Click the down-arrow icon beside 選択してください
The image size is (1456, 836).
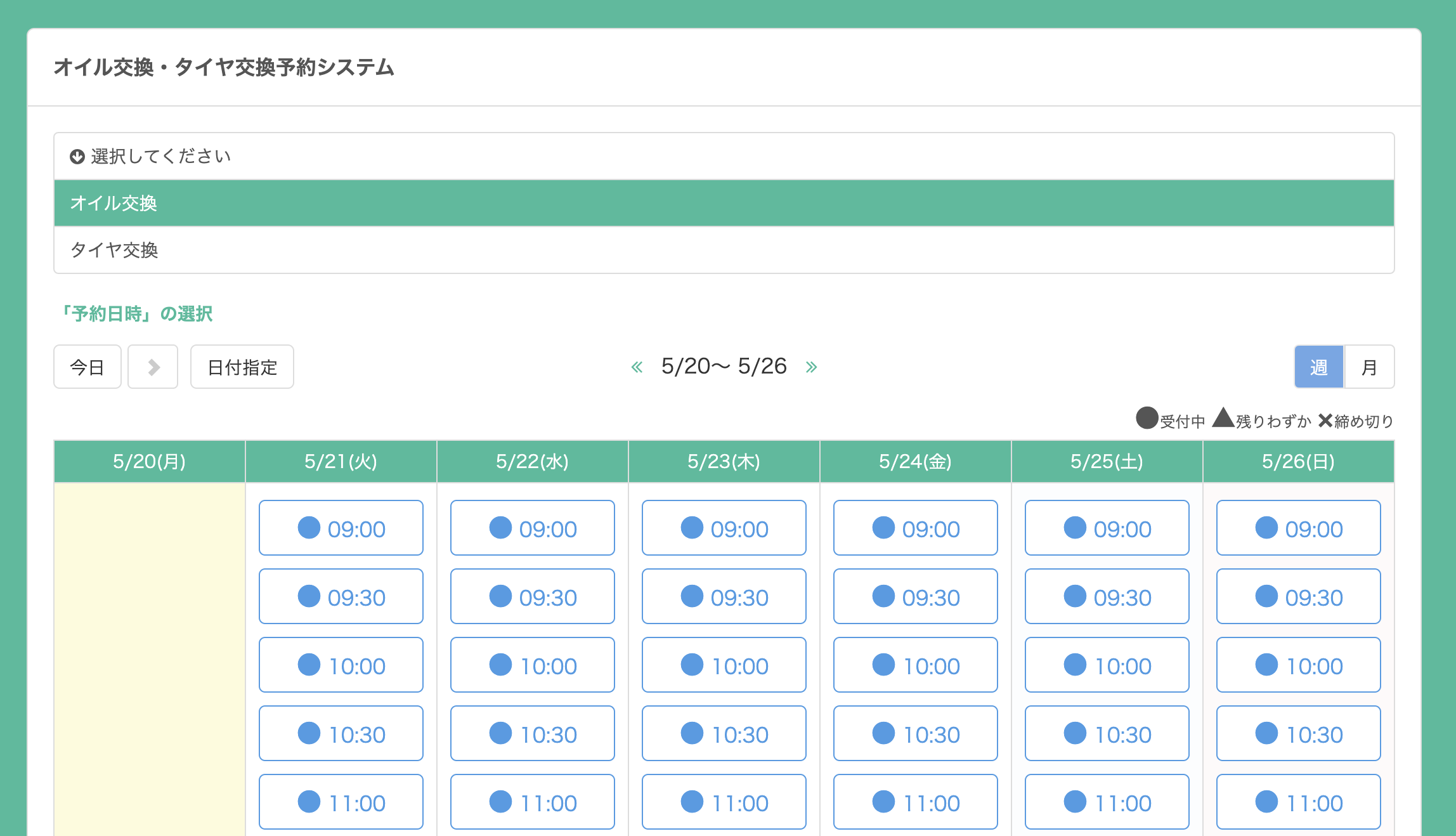click(x=77, y=157)
